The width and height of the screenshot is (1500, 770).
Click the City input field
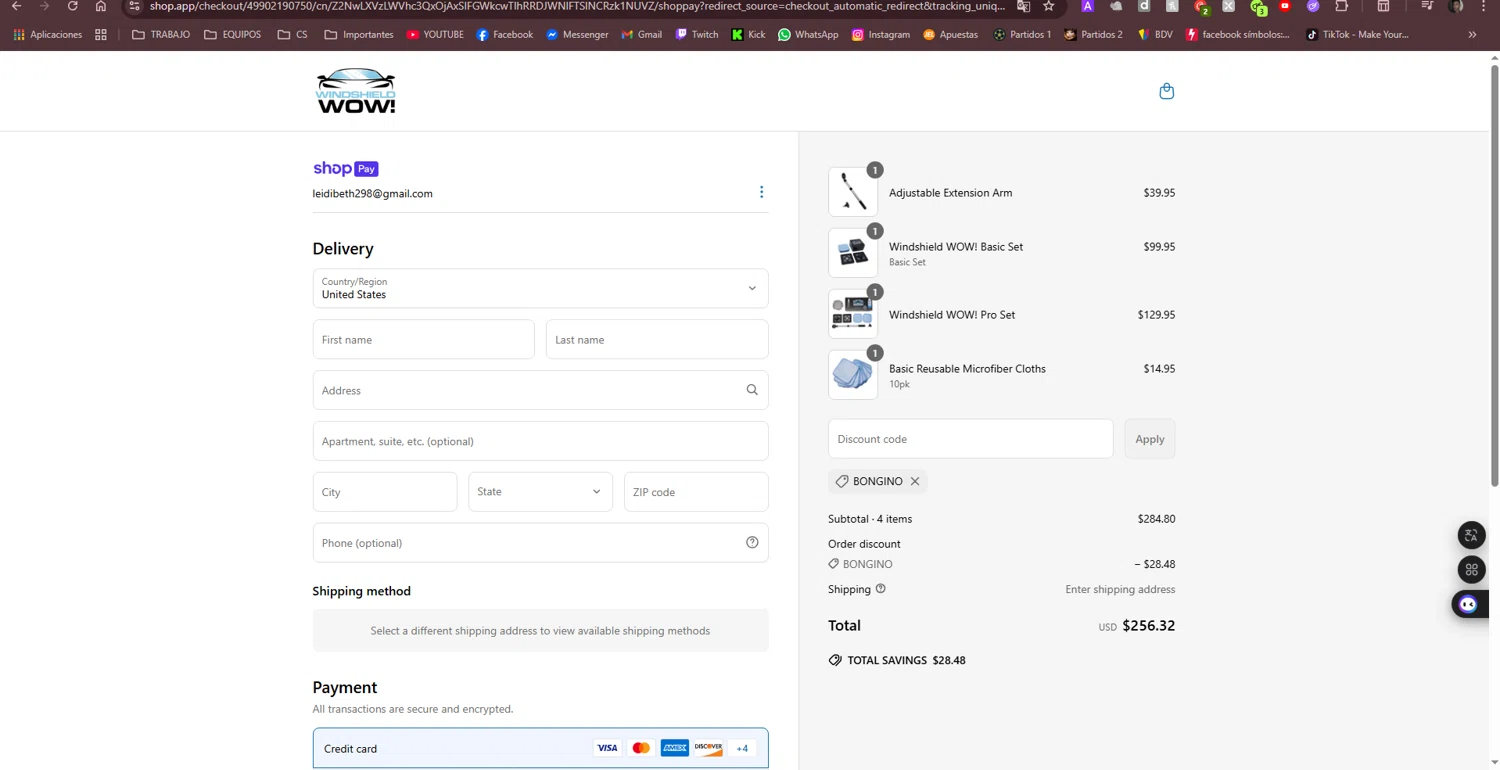click(x=385, y=492)
